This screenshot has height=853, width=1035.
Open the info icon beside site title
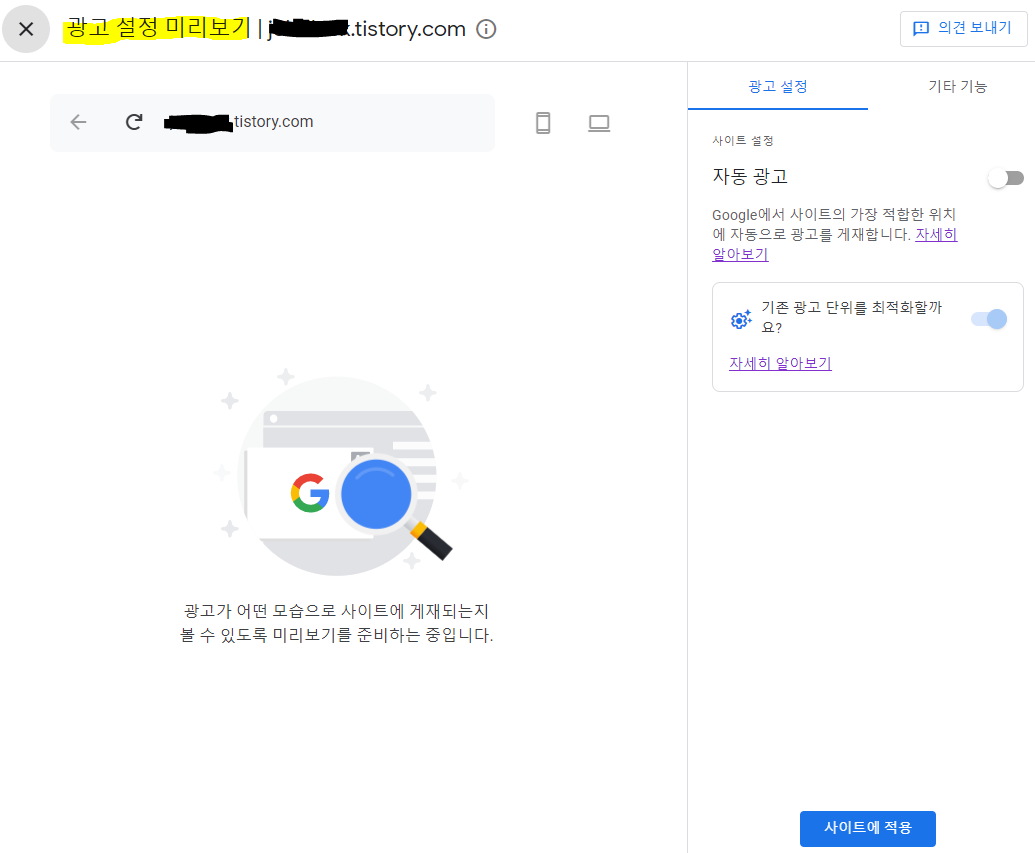486,29
